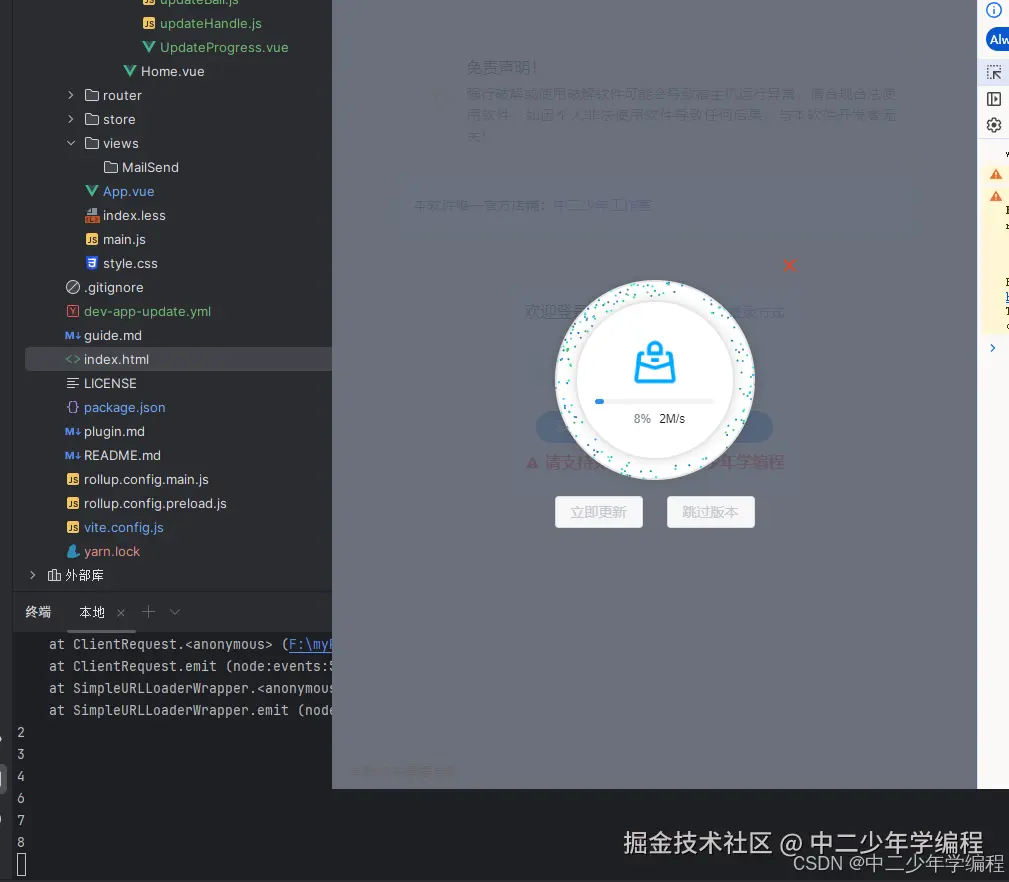Click the 立即更新 update button

(598, 511)
